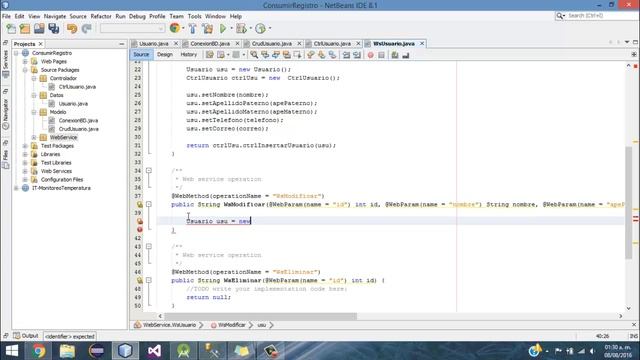Expand the WebService package
Viewport: 640px width, 360px height.
tap(34, 137)
